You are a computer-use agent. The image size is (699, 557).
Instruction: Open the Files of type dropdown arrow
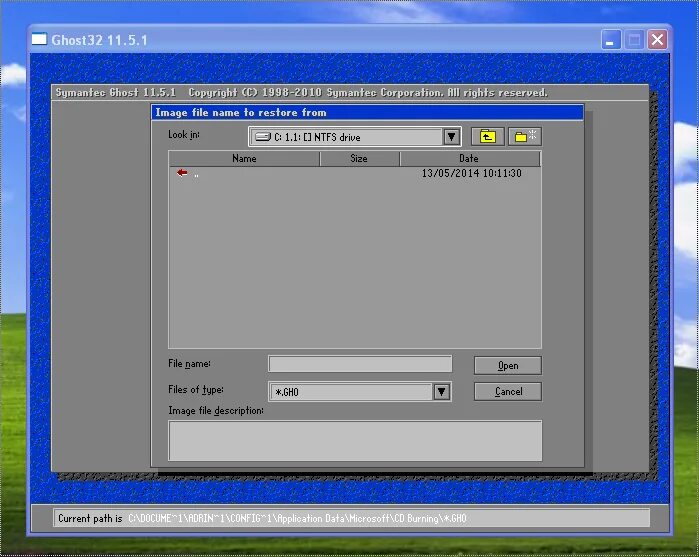pyautogui.click(x=441, y=392)
